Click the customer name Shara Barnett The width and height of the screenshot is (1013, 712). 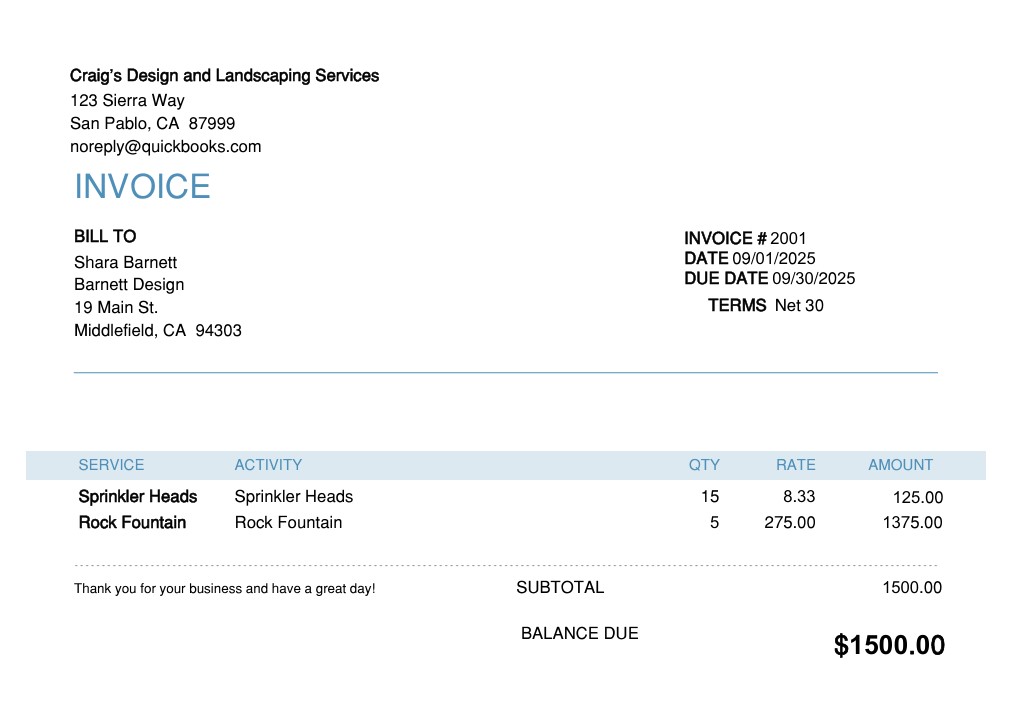tap(125, 263)
